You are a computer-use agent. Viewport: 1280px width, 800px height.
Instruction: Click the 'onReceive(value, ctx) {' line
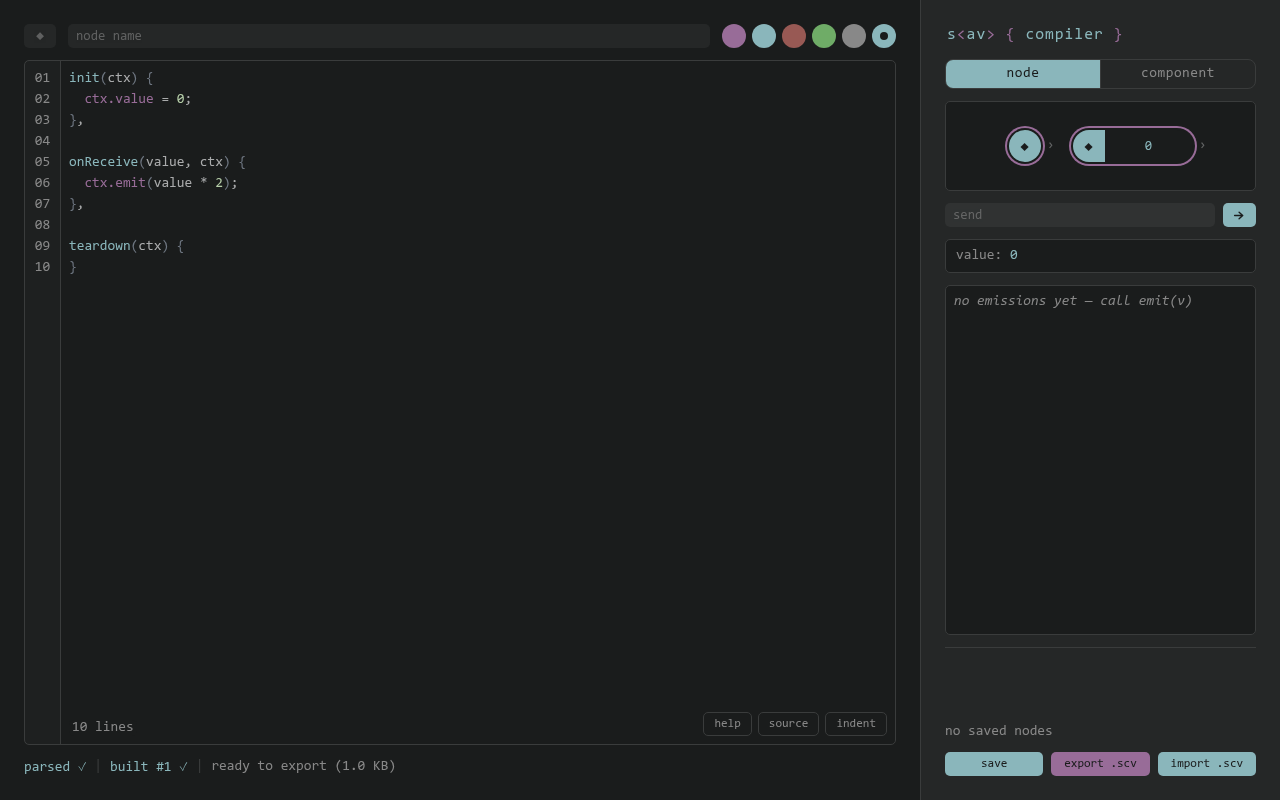(x=157, y=162)
